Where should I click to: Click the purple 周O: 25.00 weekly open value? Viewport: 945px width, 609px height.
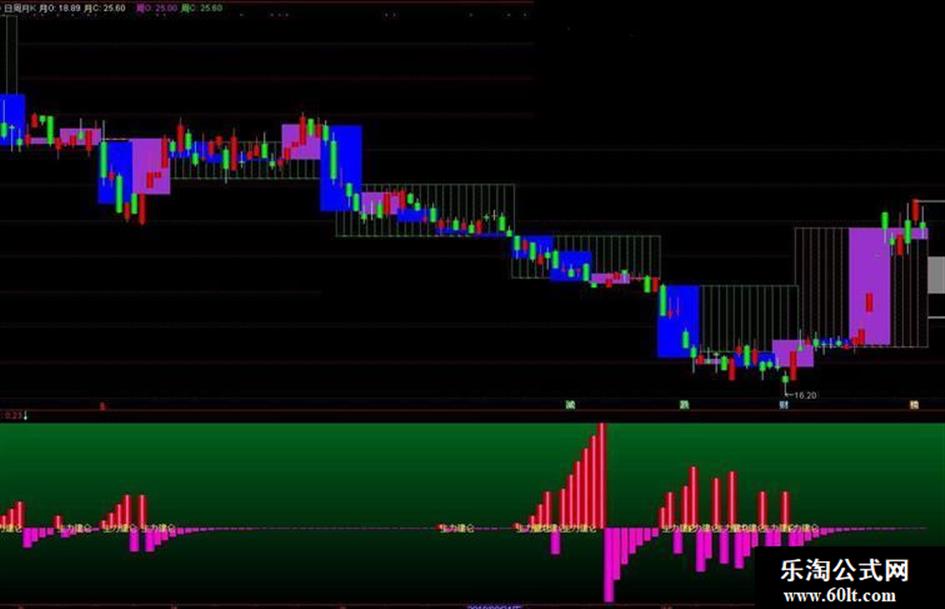(x=157, y=8)
